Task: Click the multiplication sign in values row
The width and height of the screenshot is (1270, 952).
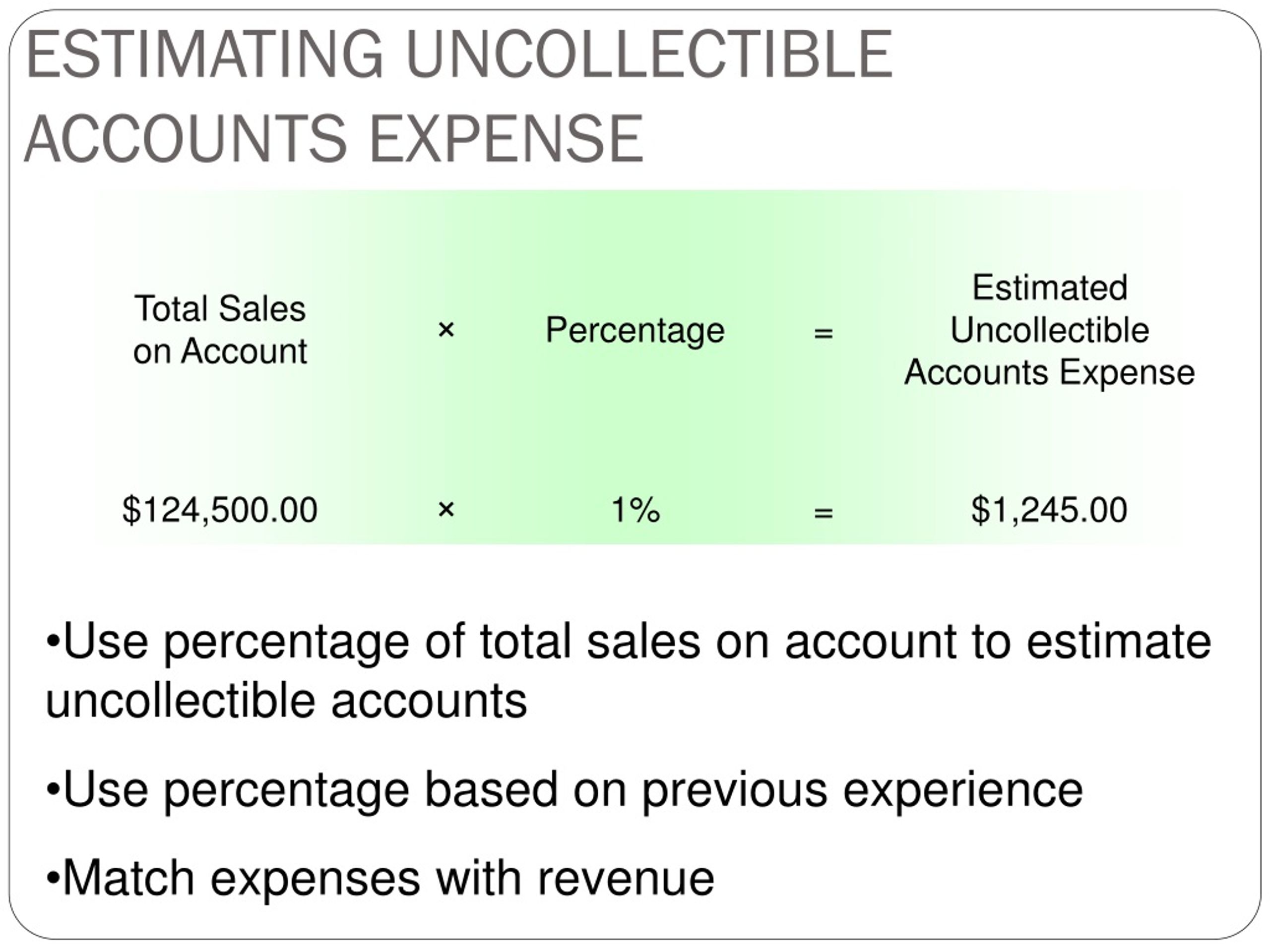Action: point(446,510)
